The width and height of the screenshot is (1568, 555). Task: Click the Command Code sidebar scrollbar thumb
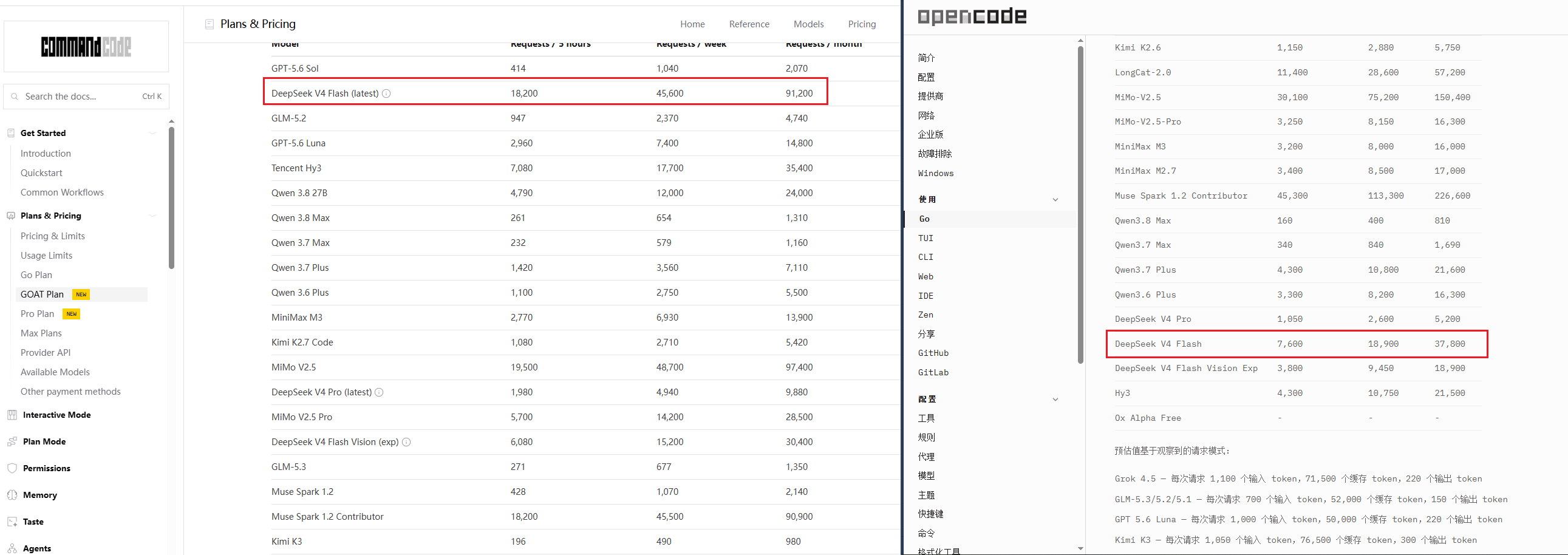(172, 198)
